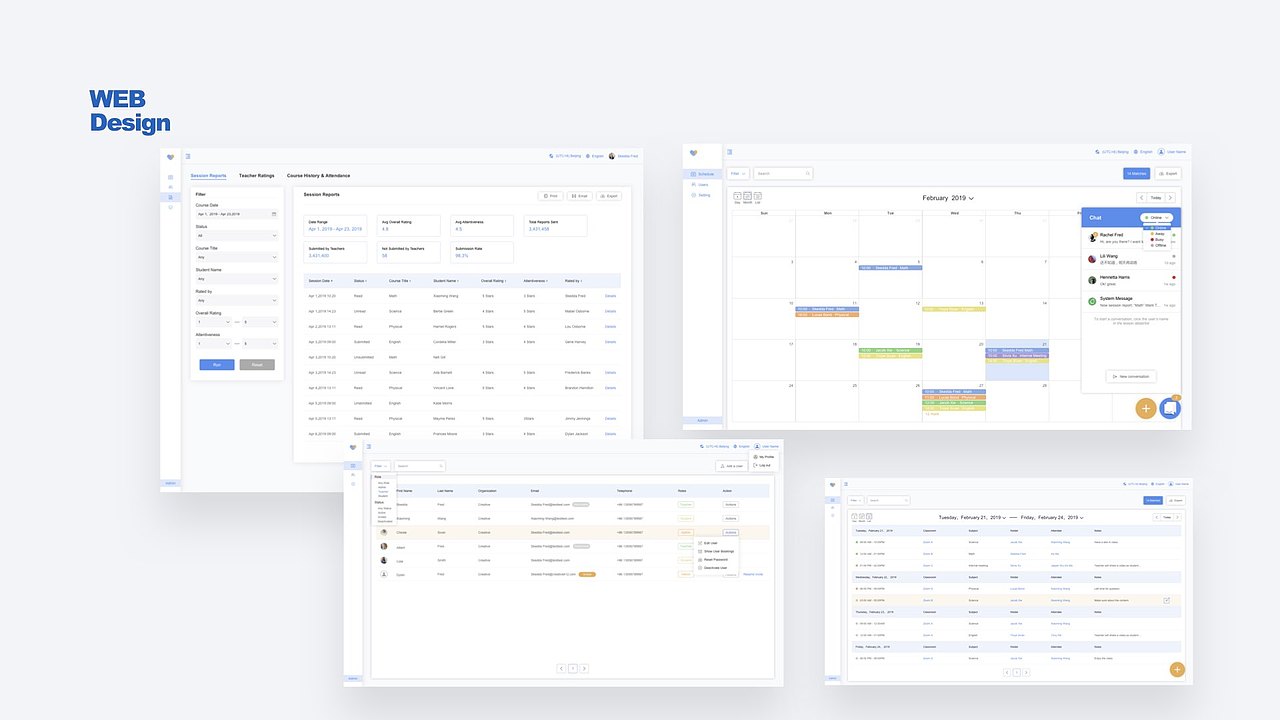Click the Today button in calendar

(x=1156, y=198)
